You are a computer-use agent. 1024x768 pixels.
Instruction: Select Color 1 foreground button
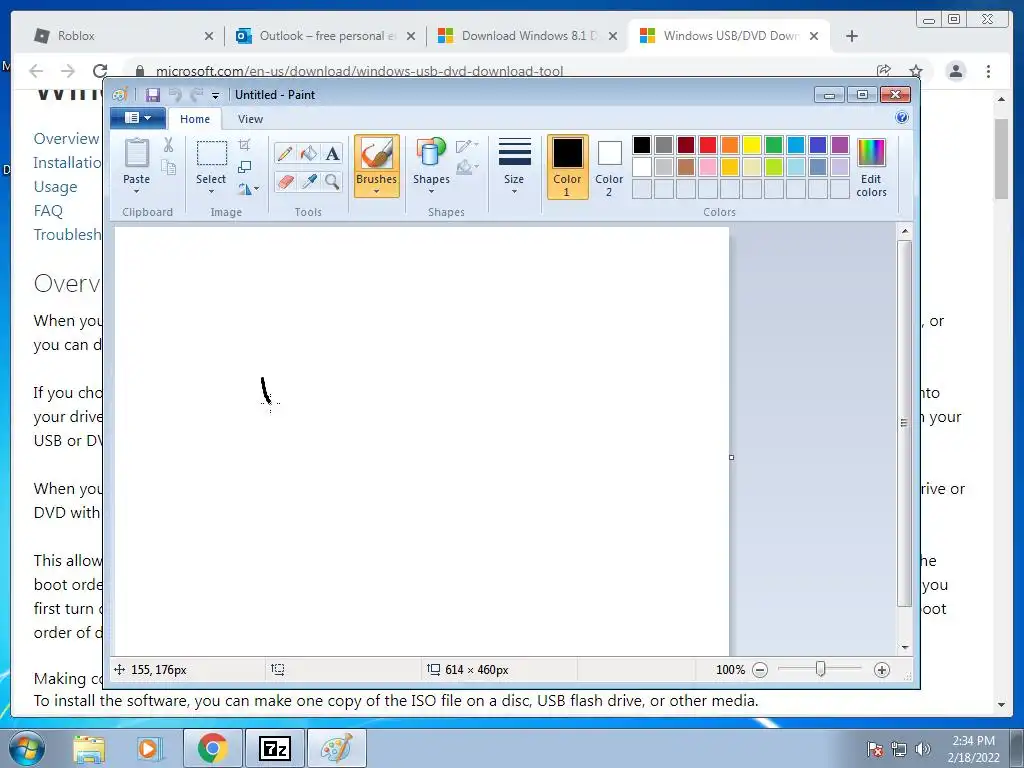click(x=568, y=167)
